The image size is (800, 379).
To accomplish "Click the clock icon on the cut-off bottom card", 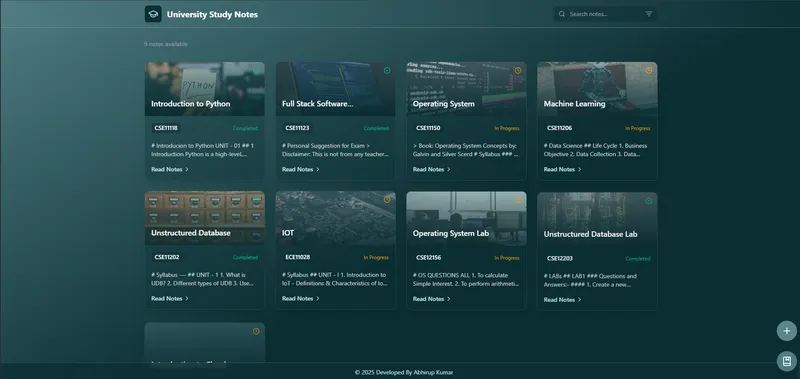I will coord(256,331).
